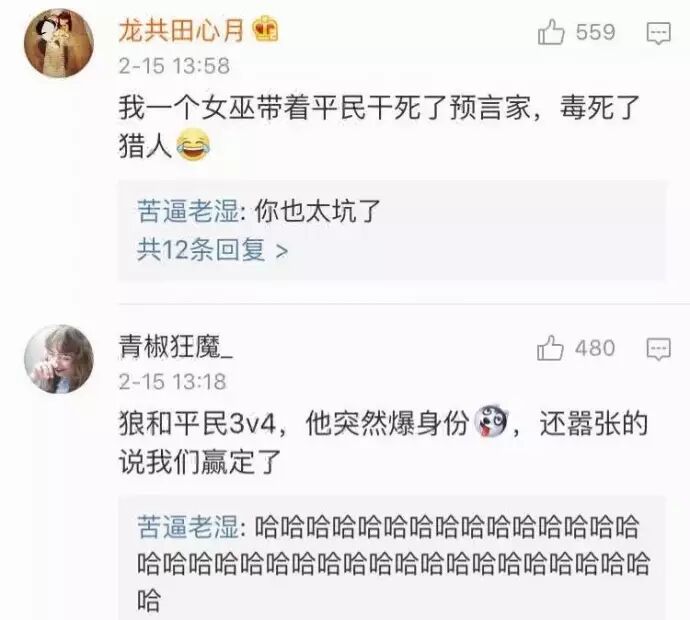Open 苦逼老湿 in first reply box
Image resolution: width=690 pixels, height=620 pixels.
(x=188, y=211)
